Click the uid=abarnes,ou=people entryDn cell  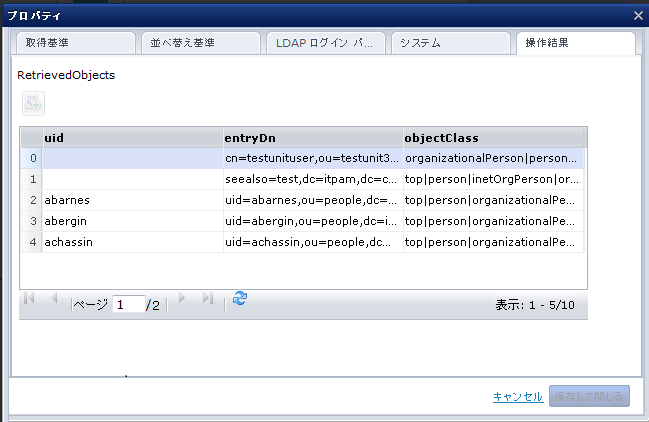313,200
